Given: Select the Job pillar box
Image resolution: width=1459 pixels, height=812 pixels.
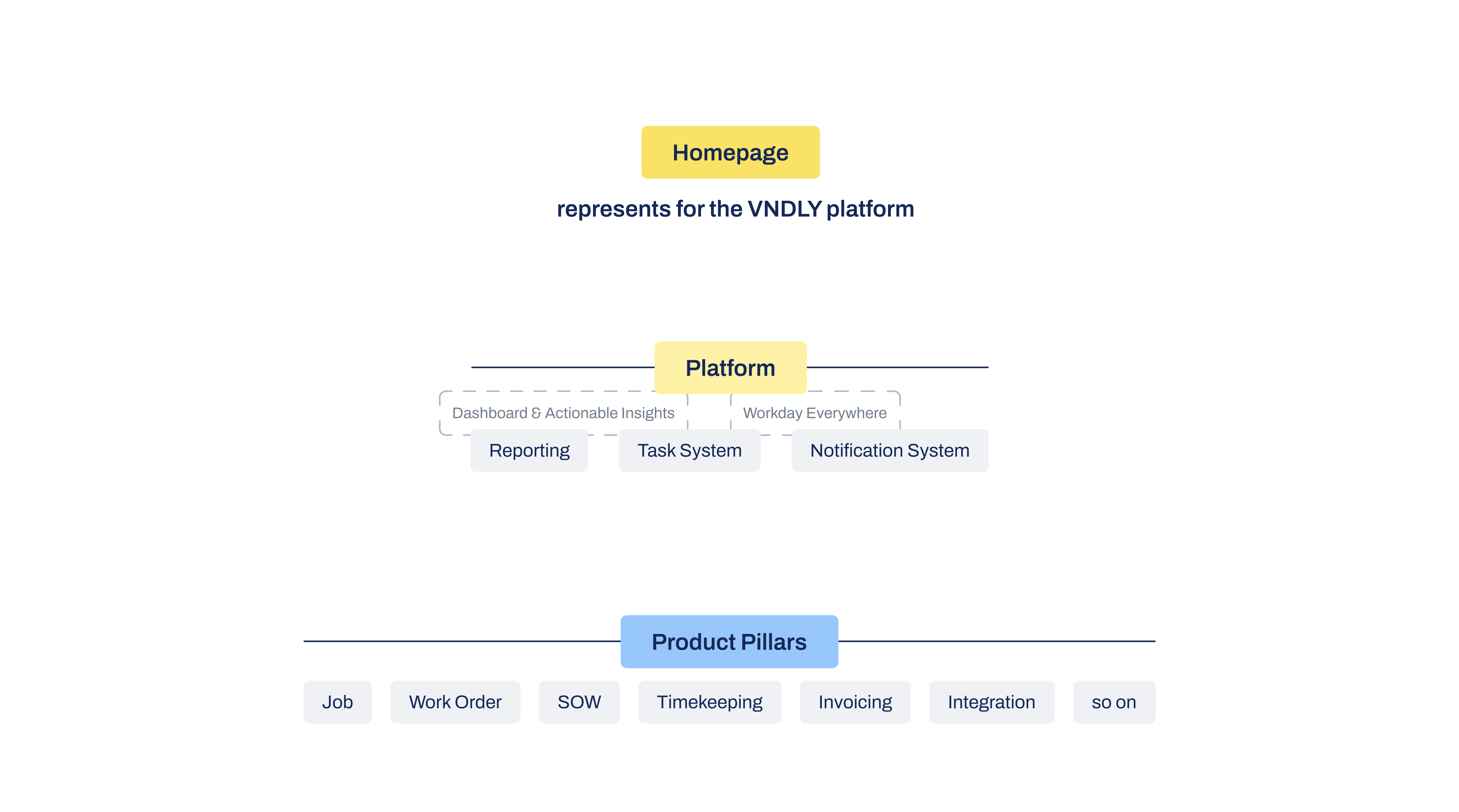Looking at the screenshot, I should coord(338,701).
